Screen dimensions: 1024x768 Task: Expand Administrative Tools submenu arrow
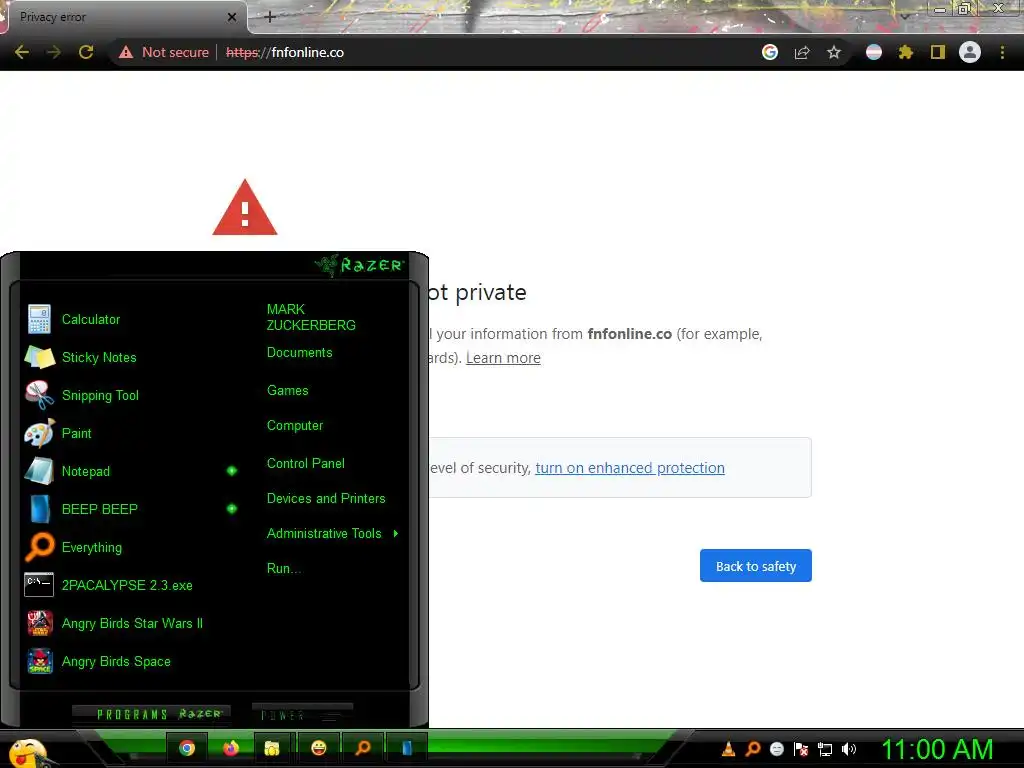coord(396,534)
